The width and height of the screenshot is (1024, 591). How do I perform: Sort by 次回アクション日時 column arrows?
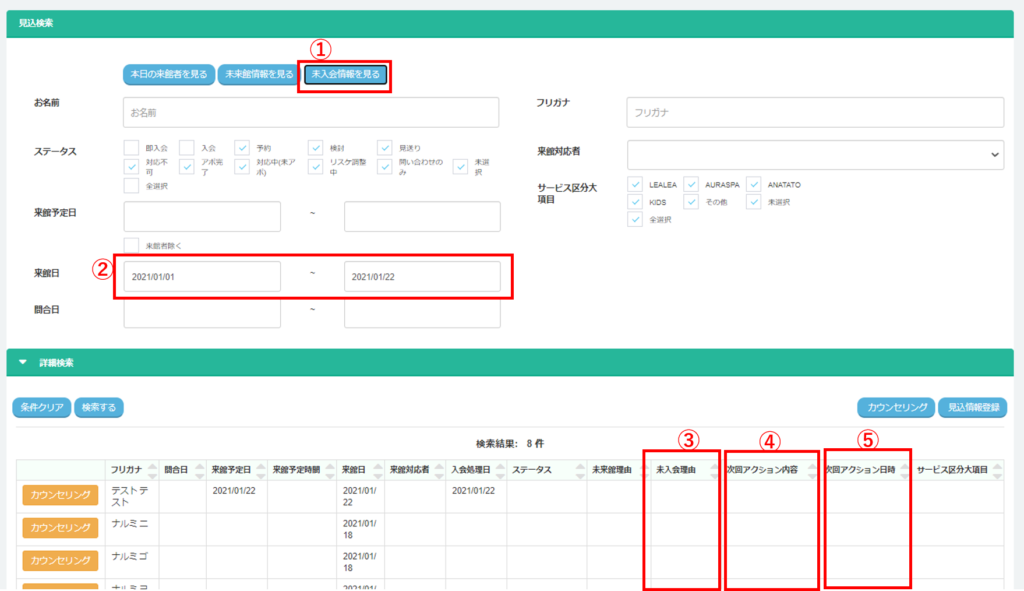[x=904, y=470]
